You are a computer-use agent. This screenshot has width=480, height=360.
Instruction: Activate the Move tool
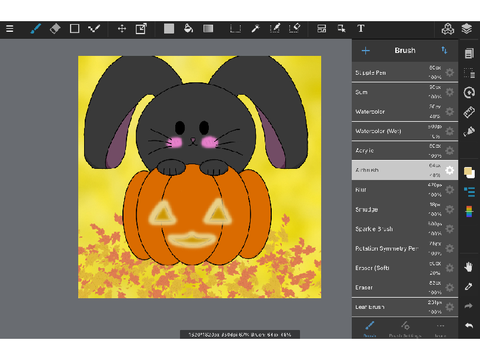(122, 29)
